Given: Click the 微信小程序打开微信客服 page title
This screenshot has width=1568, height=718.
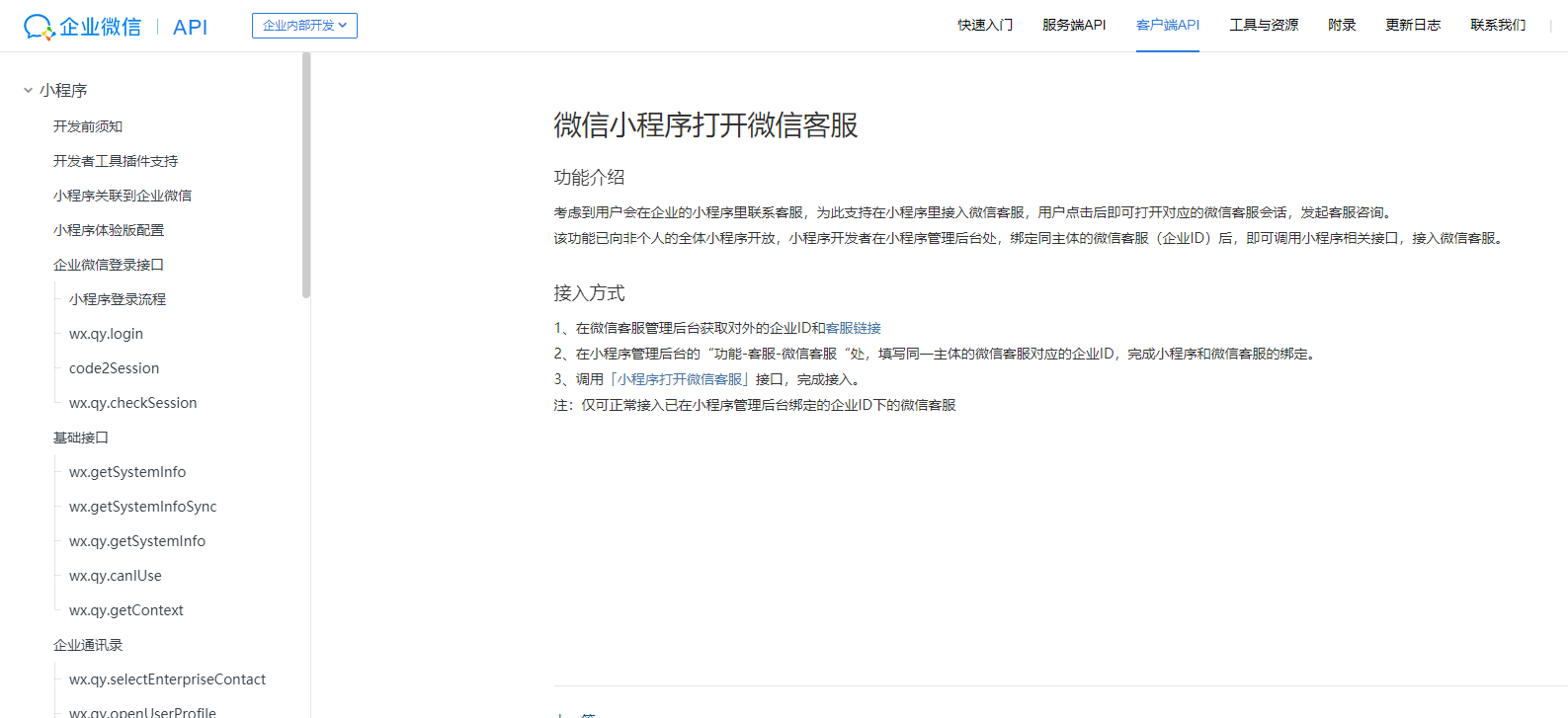Looking at the screenshot, I should 705,125.
